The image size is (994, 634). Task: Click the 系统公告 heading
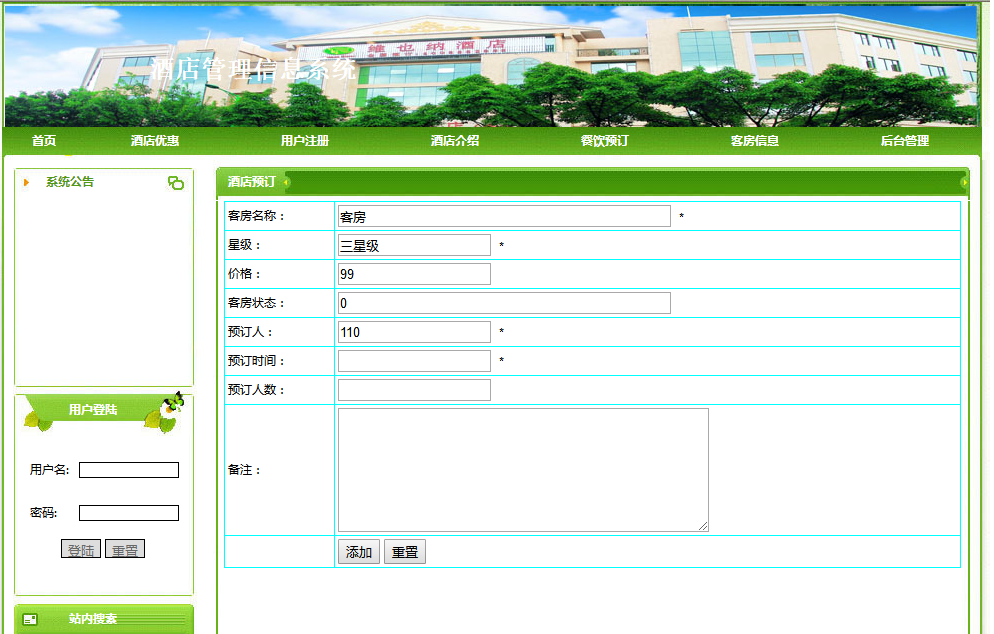pyautogui.click(x=70, y=182)
